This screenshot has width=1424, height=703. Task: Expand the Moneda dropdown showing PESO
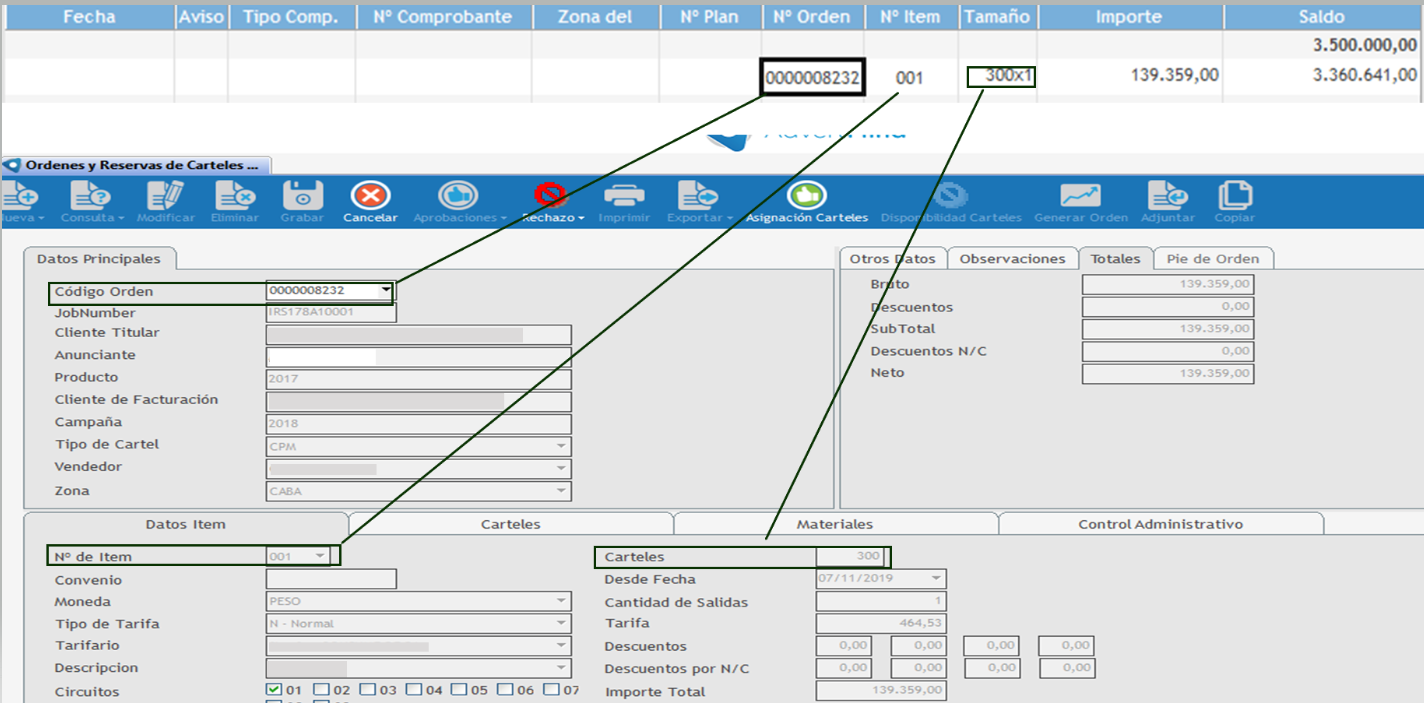560,602
